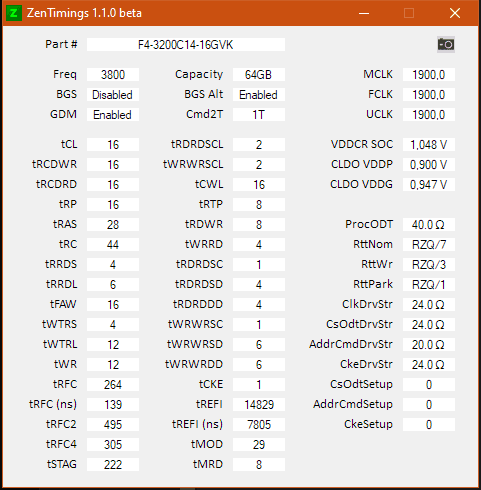Click the AddrCmdDrvStr value 20.0 Ω

coord(429,344)
